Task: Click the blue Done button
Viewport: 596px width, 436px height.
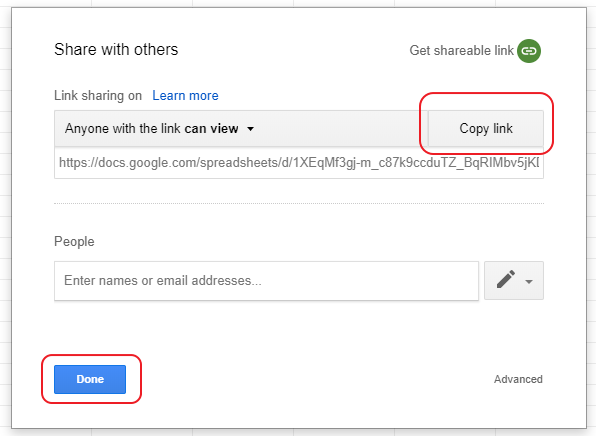Action: pos(90,379)
